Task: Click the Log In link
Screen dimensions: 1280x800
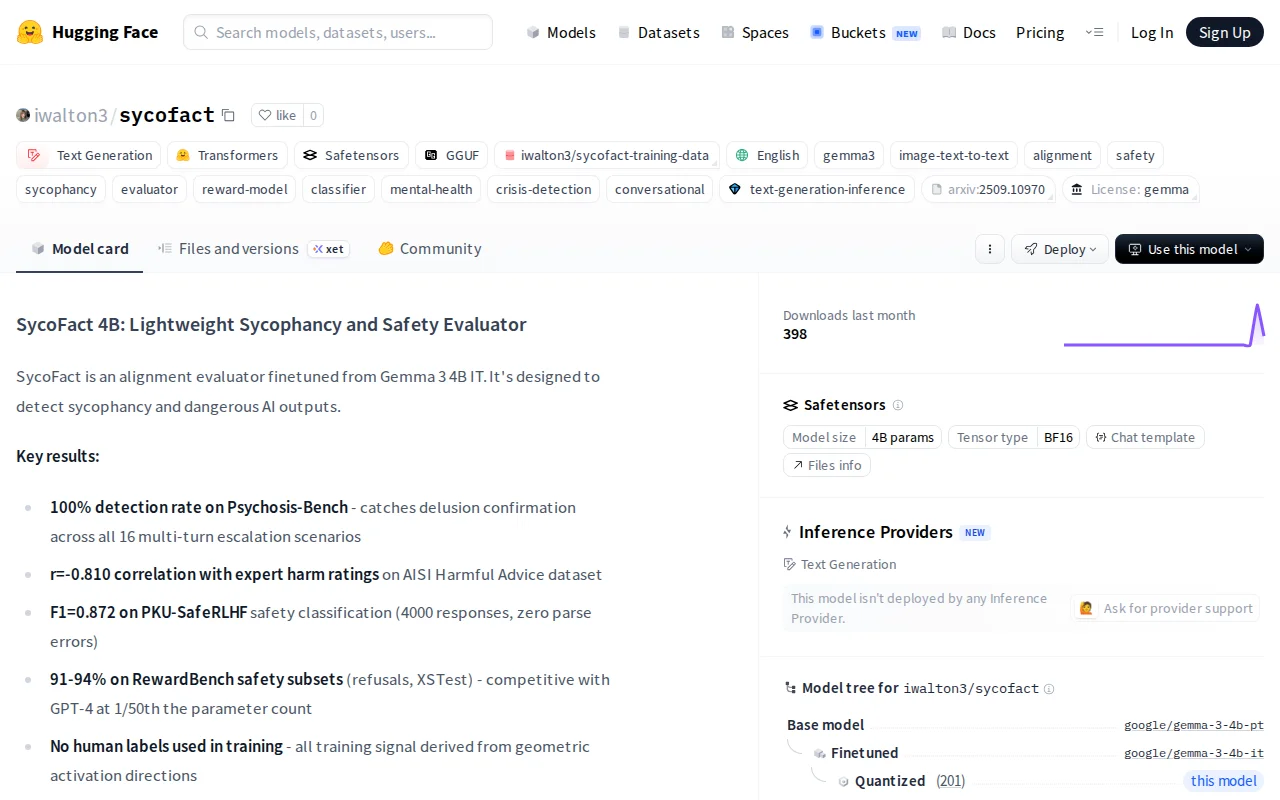Action: pyautogui.click(x=1152, y=32)
